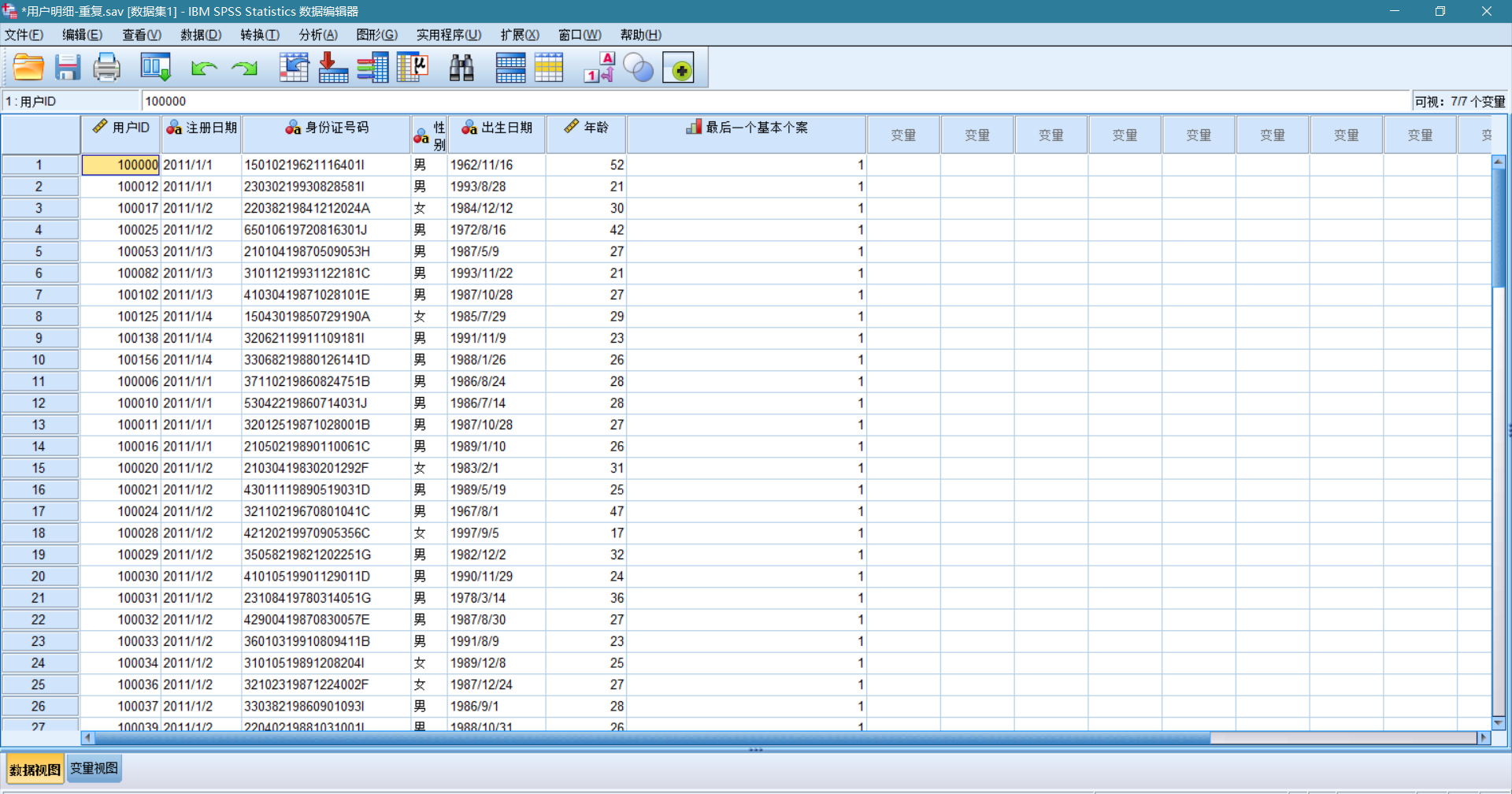This screenshot has height=794, width=1512.
Task: Undo last action arrow
Action: (x=204, y=69)
